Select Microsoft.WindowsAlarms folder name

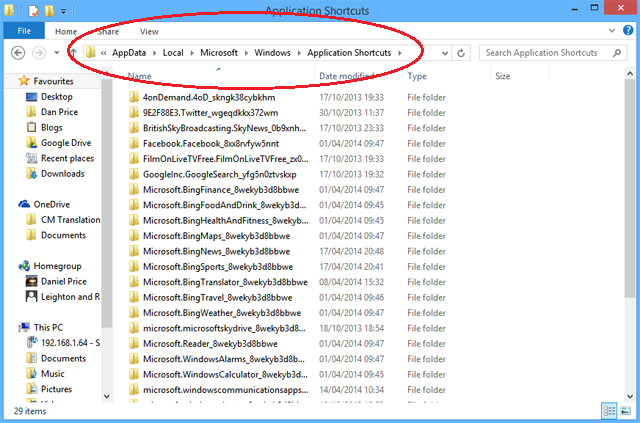click(224, 359)
